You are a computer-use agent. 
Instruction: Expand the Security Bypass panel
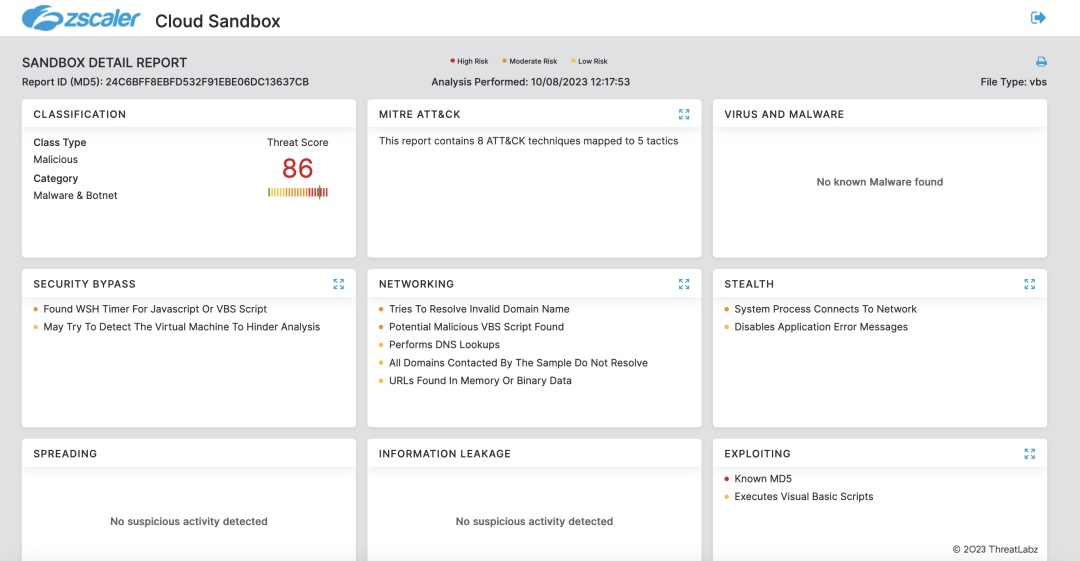[339, 285]
